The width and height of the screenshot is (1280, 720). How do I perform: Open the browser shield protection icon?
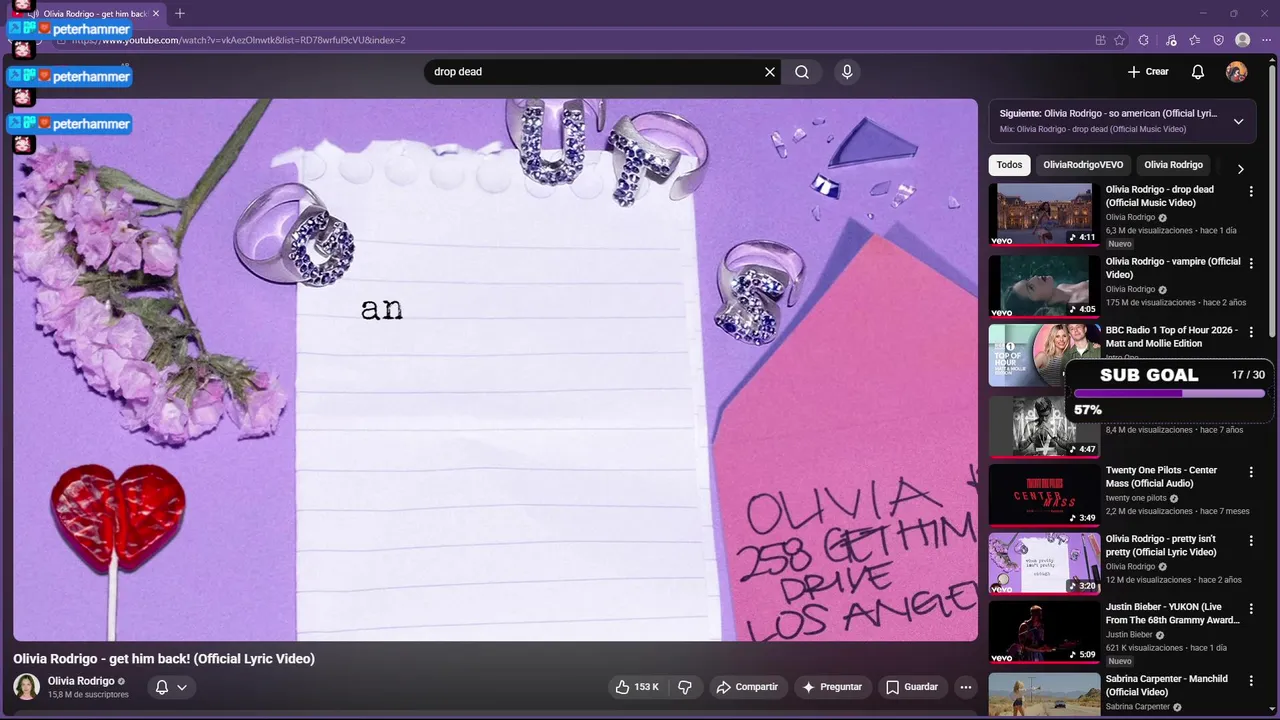click(x=1218, y=40)
